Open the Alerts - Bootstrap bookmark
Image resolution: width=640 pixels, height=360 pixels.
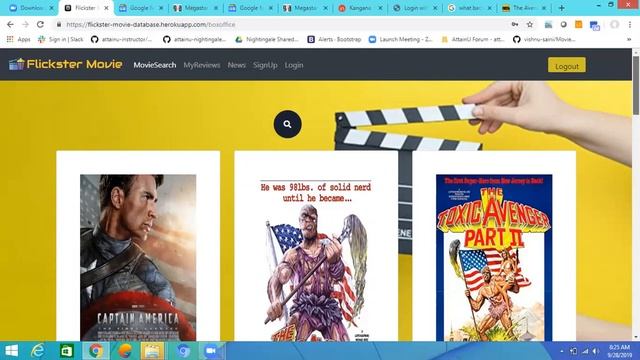click(334, 39)
